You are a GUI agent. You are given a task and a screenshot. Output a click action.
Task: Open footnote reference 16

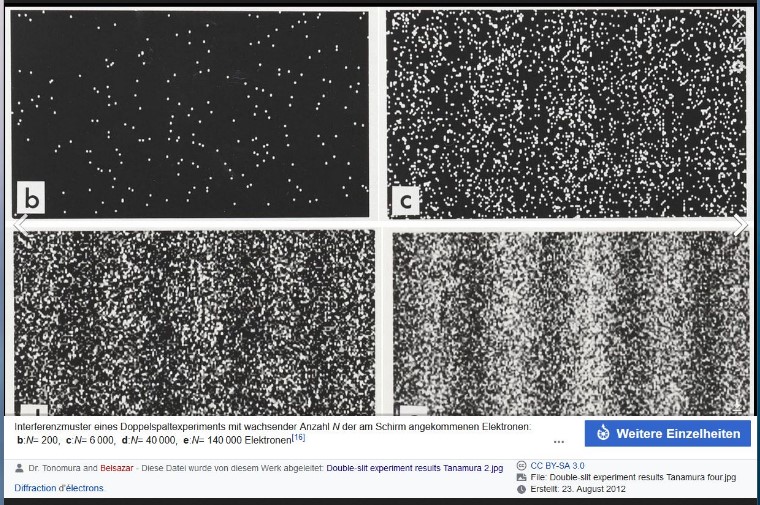[298, 437]
